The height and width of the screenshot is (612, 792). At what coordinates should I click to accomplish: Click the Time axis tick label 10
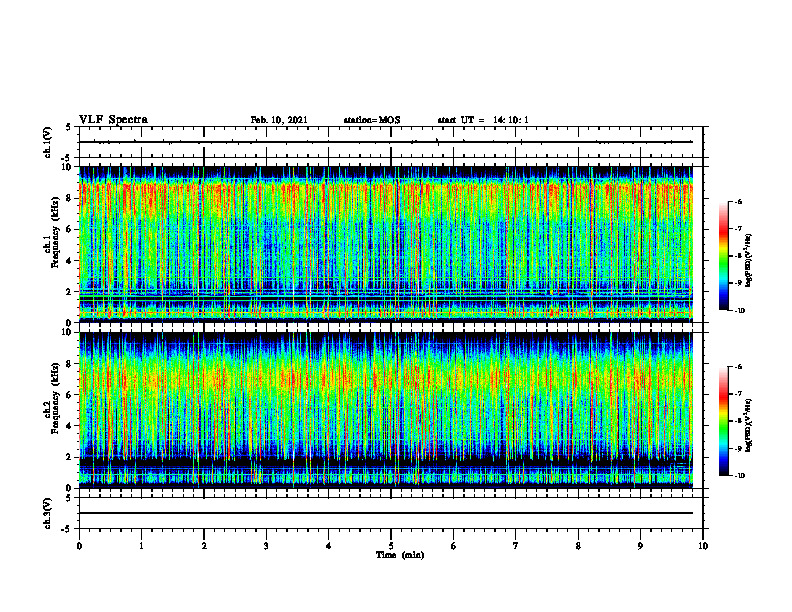point(703,546)
